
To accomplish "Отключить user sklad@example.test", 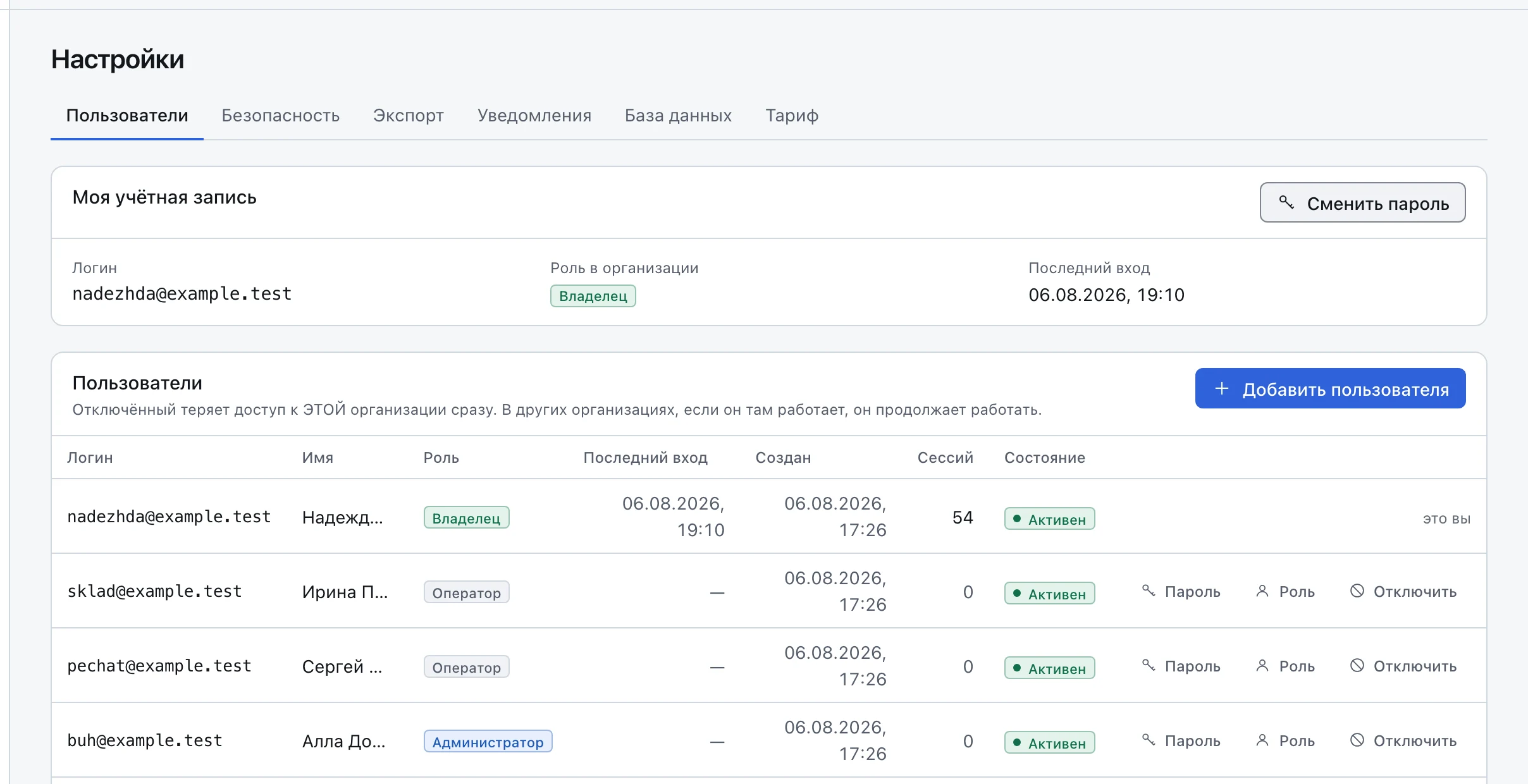I will 1403,591.
